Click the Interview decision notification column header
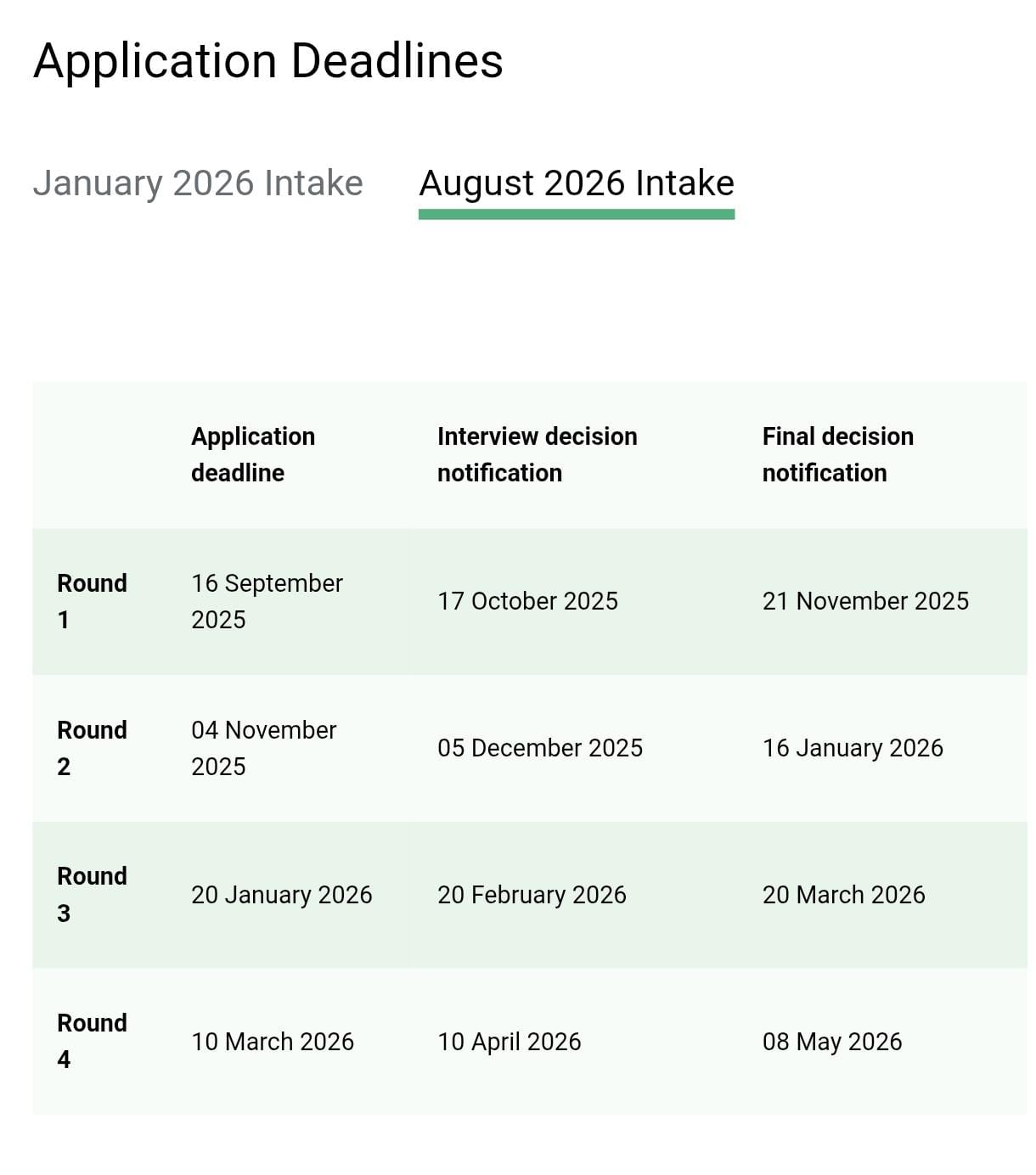The width and height of the screenshot is (1036, 1175). click(x=537, y=454)
